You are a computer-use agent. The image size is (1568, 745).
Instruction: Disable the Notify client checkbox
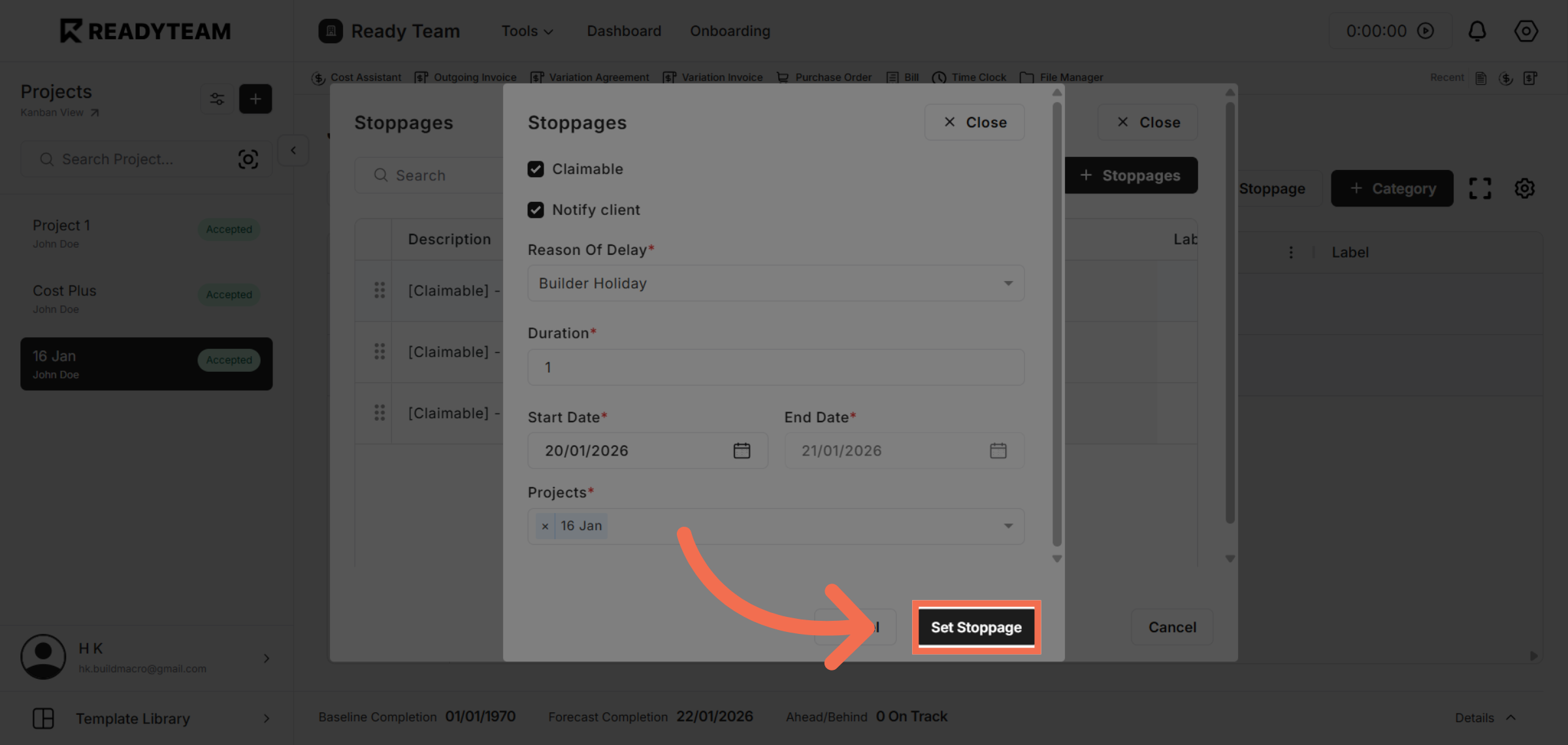click(x=536, y=209)
